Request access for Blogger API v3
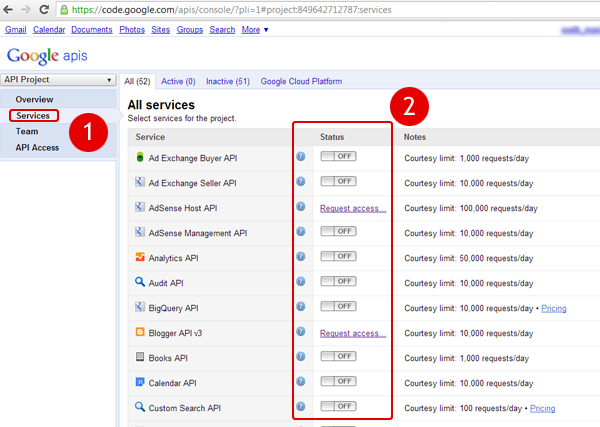Screen dimensions: 600x427 353,333
